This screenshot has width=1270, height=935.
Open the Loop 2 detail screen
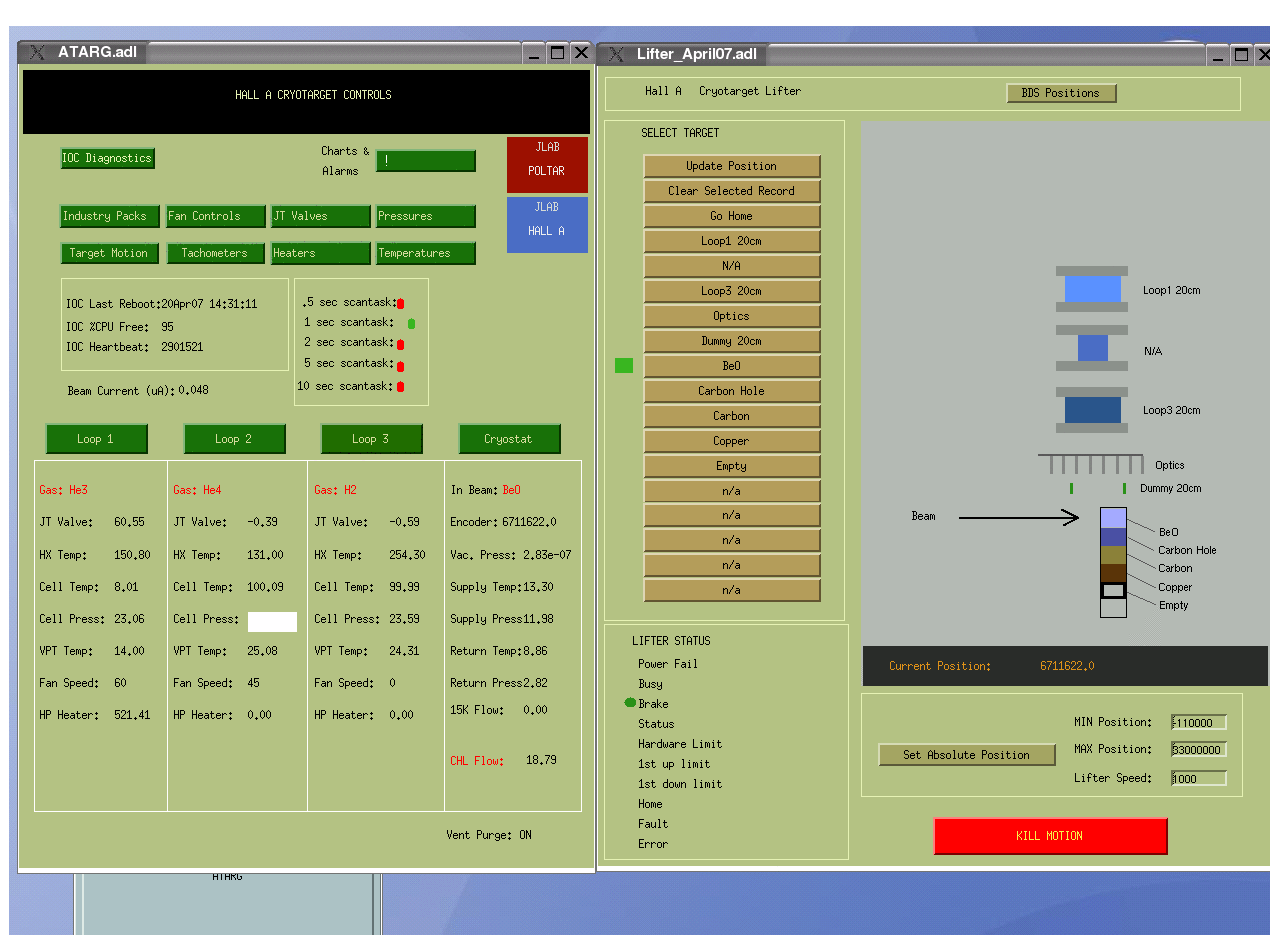235,439
